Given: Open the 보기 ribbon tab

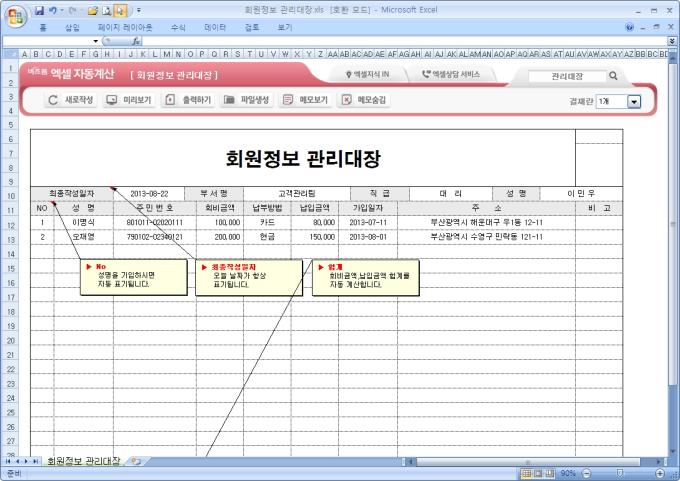Looking at the screenshot, I should click(x=284, y=27).
